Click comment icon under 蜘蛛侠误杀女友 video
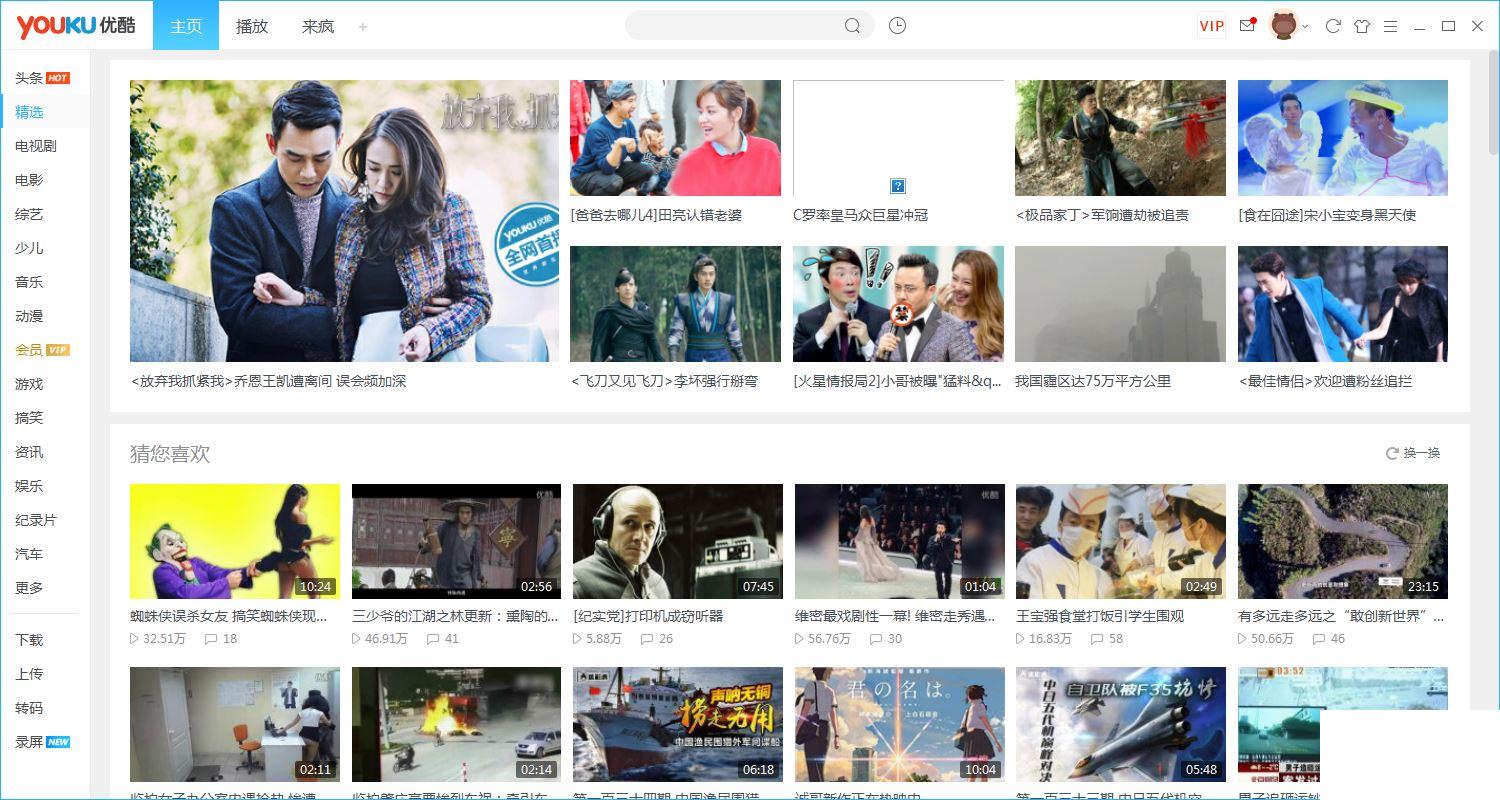Screen dimensions: 1500x800 (211, 638)
